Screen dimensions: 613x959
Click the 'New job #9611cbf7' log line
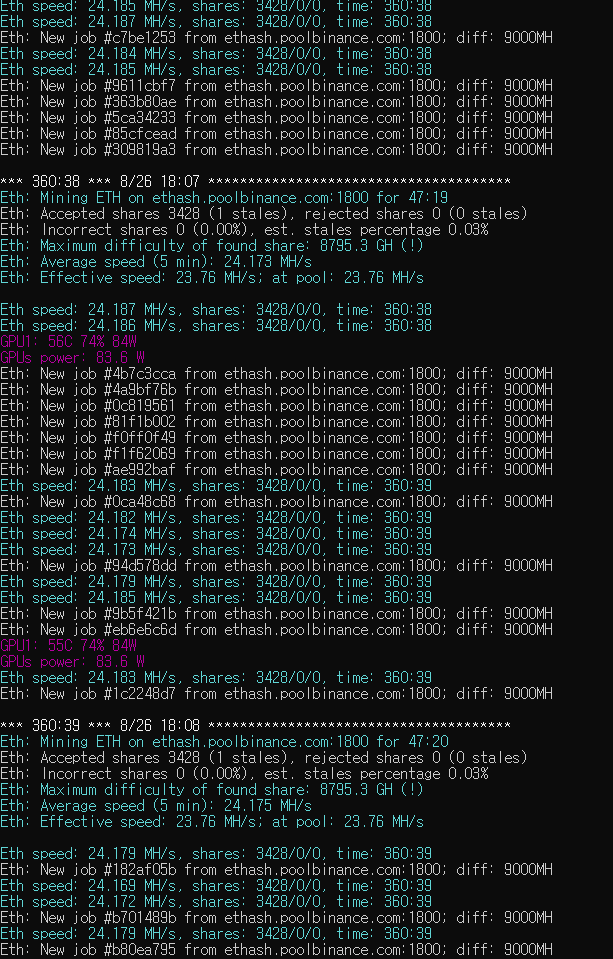[x=277, y=86]
